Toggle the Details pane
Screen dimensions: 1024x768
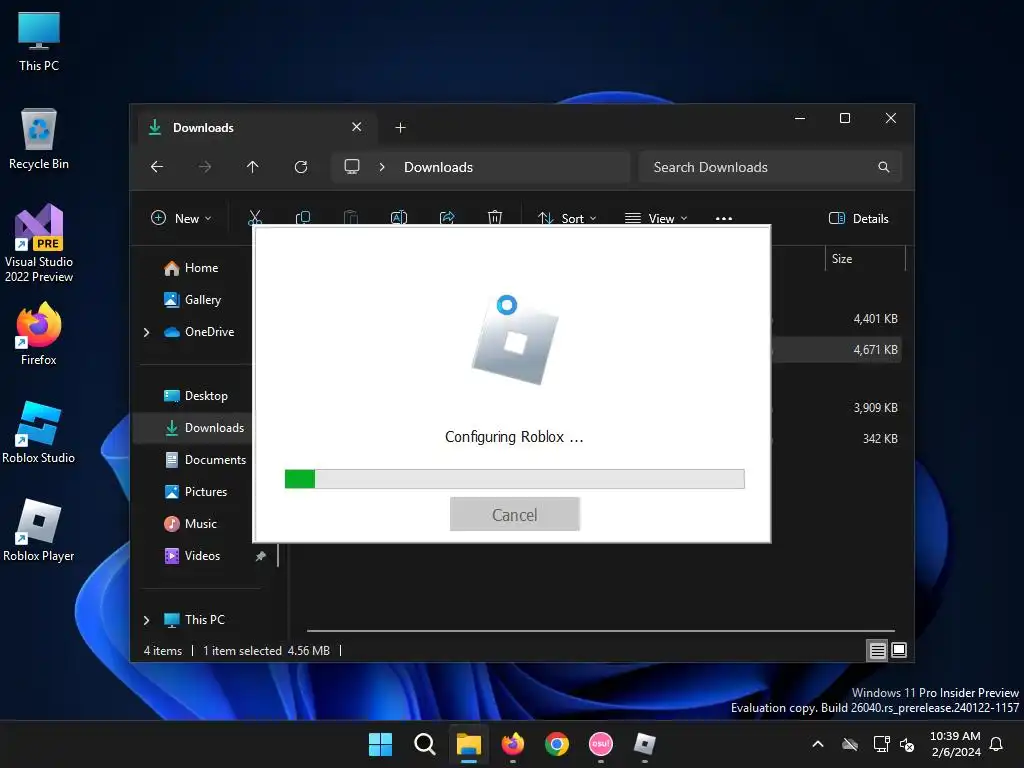pos(859,219)
